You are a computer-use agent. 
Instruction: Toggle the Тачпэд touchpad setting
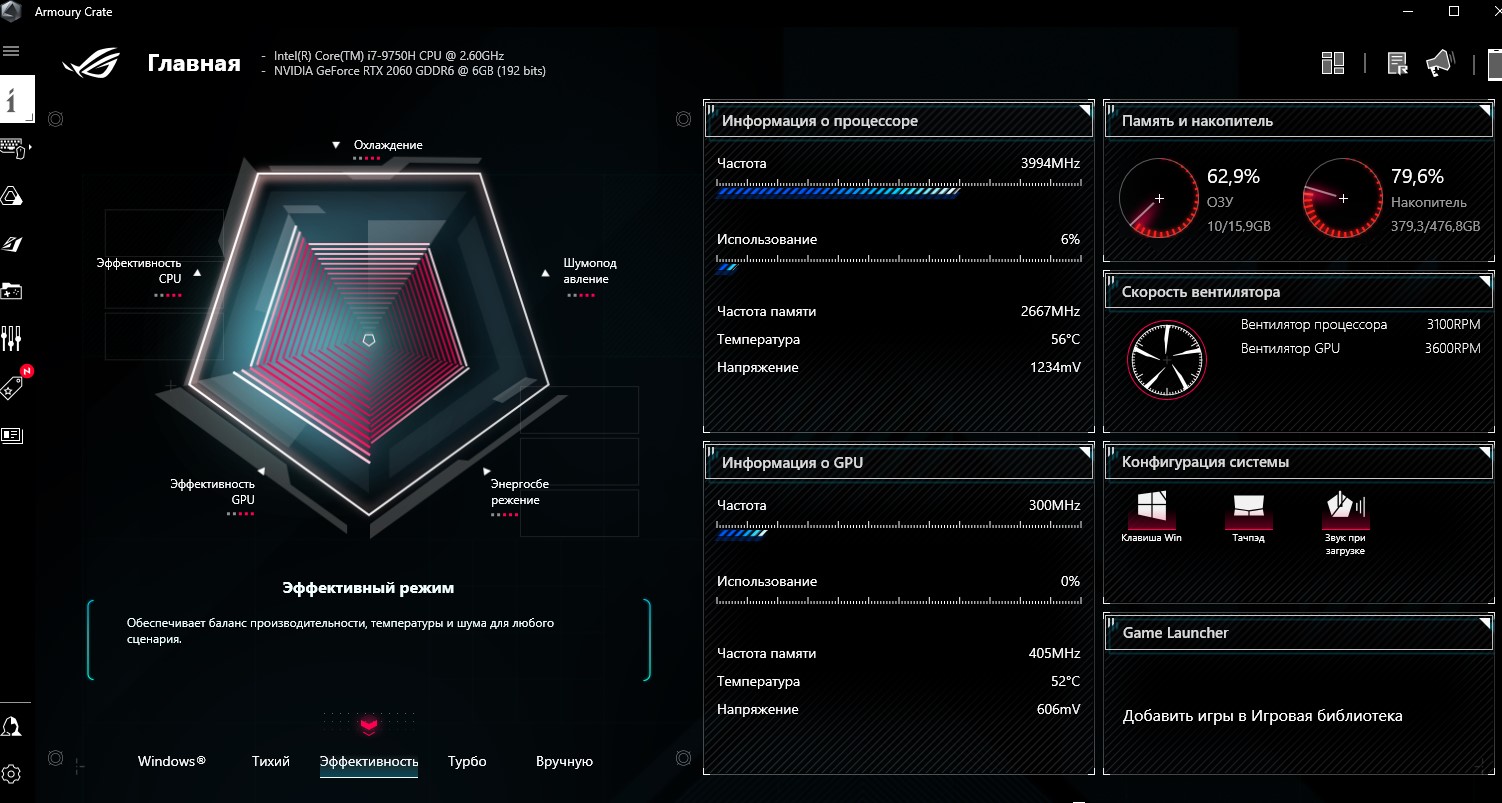click(1249, 515)
